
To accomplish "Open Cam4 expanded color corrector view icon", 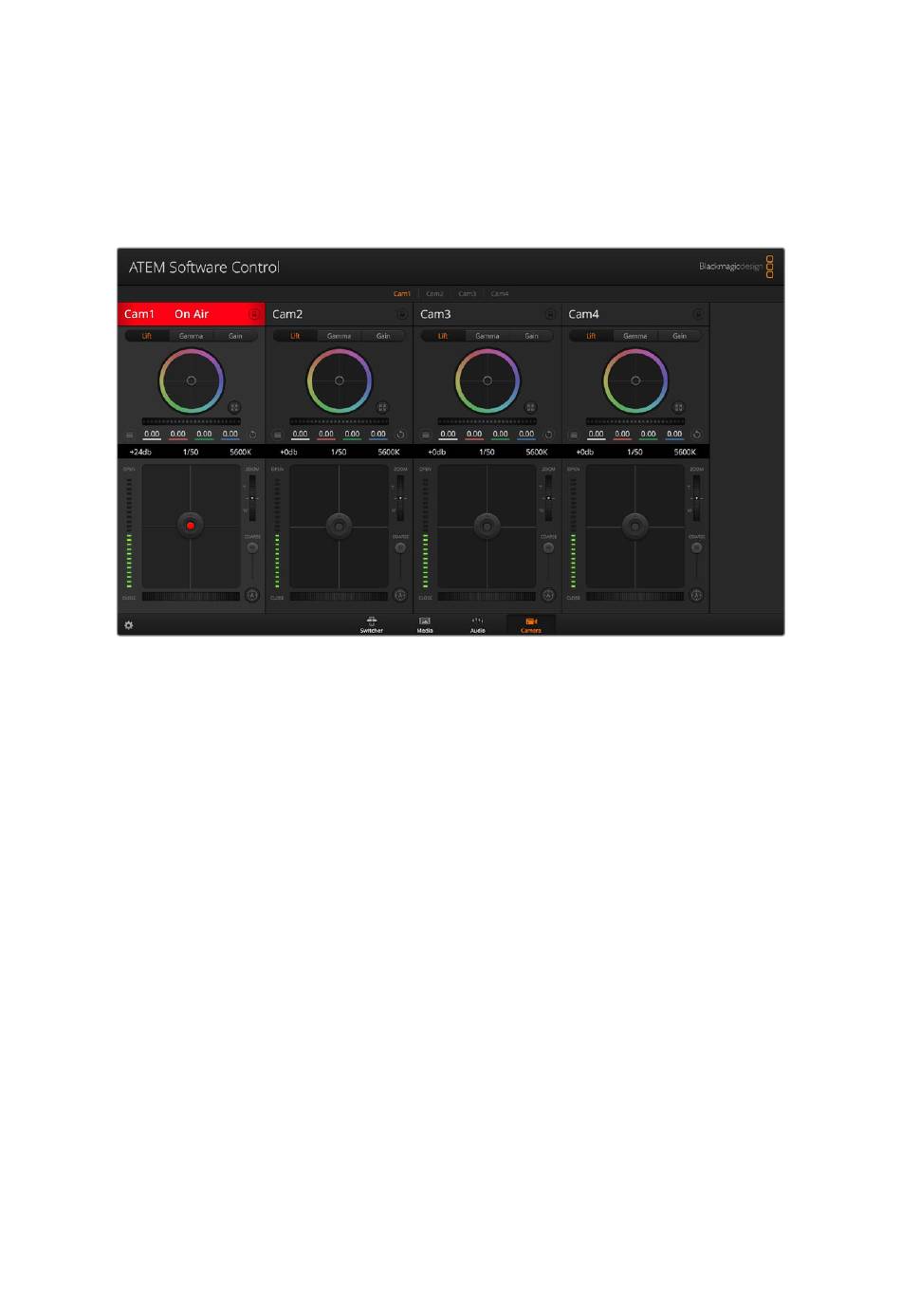I will click(x=678, y=407).
